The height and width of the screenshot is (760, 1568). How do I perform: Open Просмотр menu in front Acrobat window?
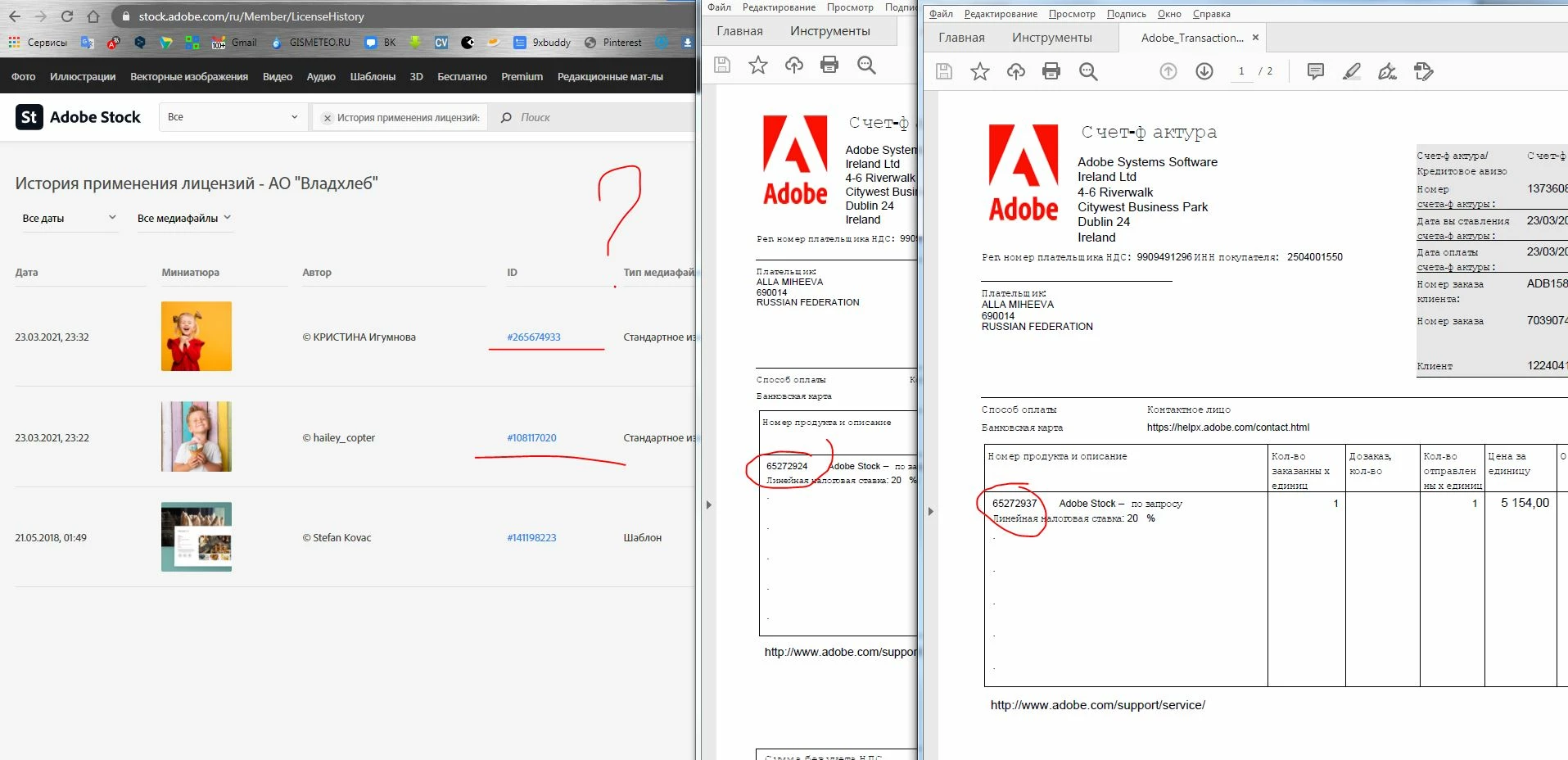1072,14
